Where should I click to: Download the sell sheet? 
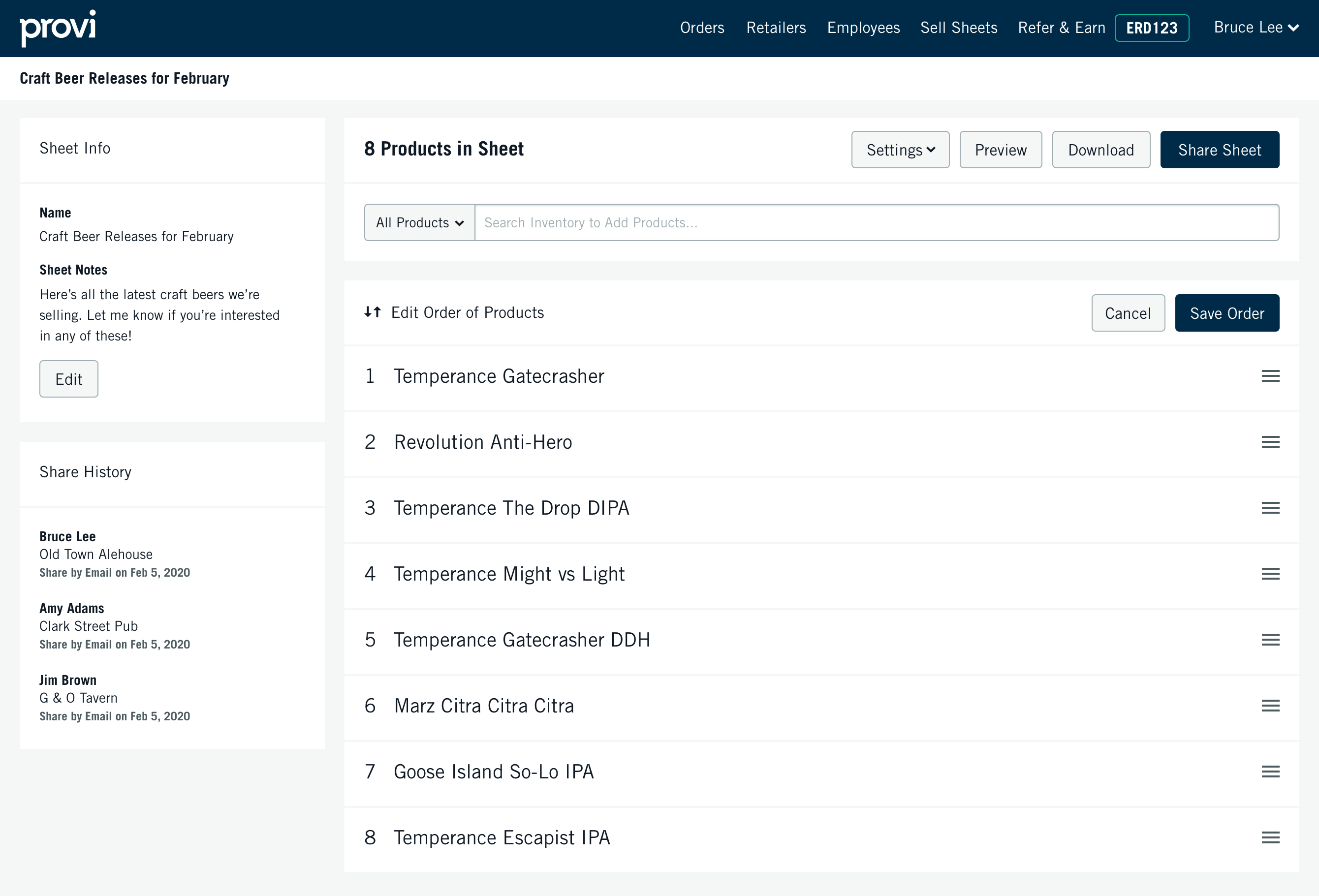1101,150
